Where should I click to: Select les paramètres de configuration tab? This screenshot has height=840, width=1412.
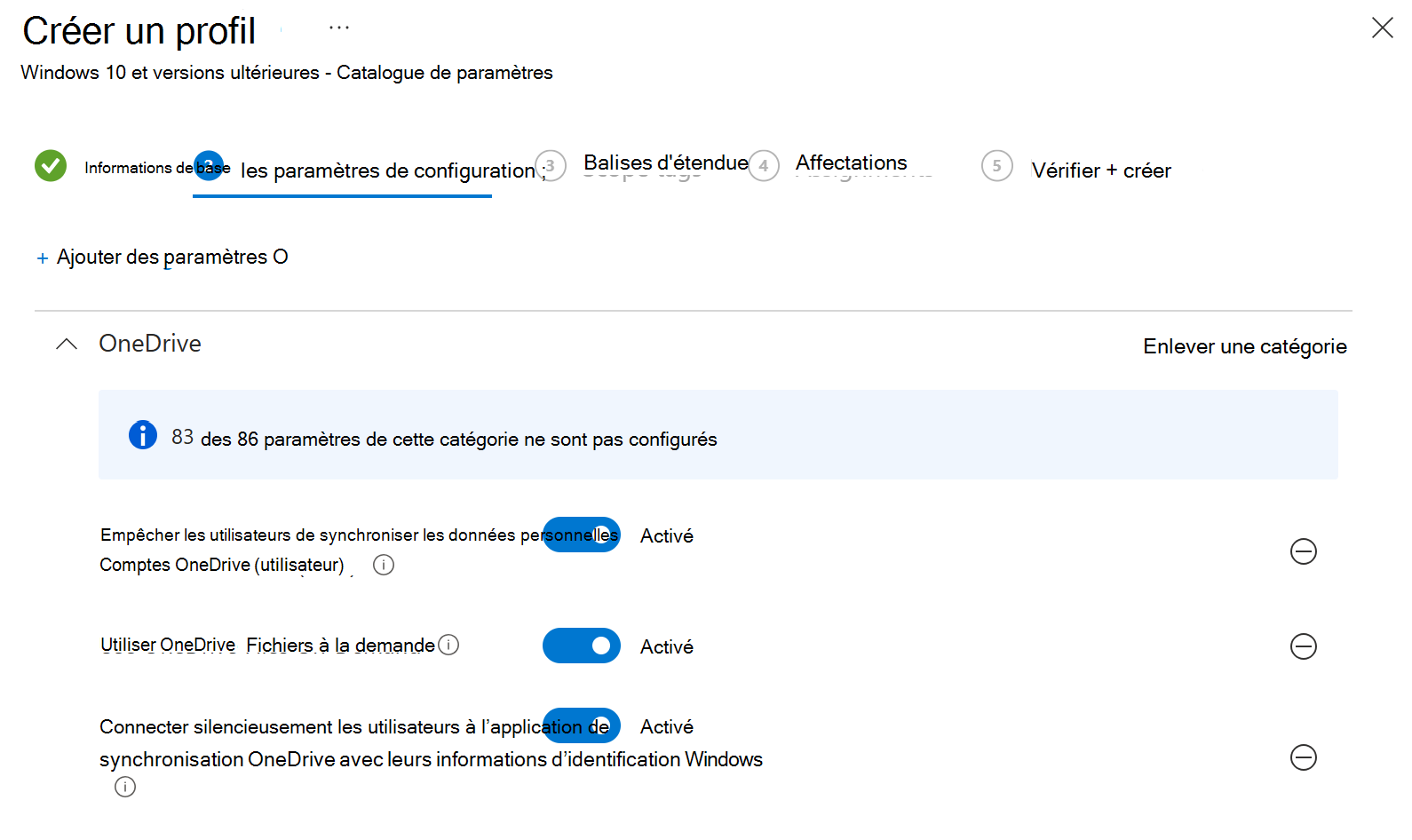coord(388,170)
